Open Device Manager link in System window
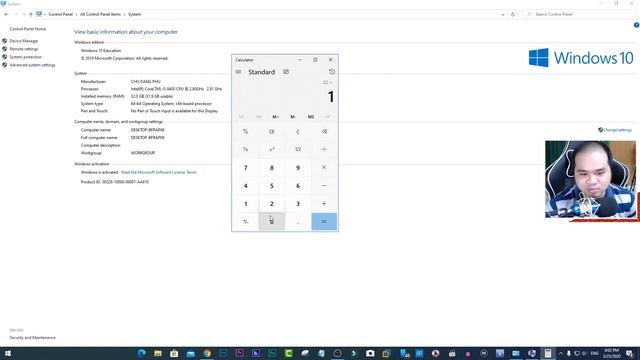The height and width of the screenshot is (360, 640). [24, 41]
